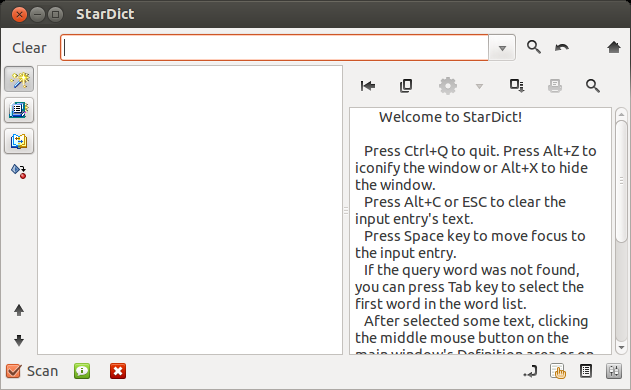The height and width of the screenshot is (390, 631).
Task: Click the list document icon at bottom right
Action: [x=586, y=371]
